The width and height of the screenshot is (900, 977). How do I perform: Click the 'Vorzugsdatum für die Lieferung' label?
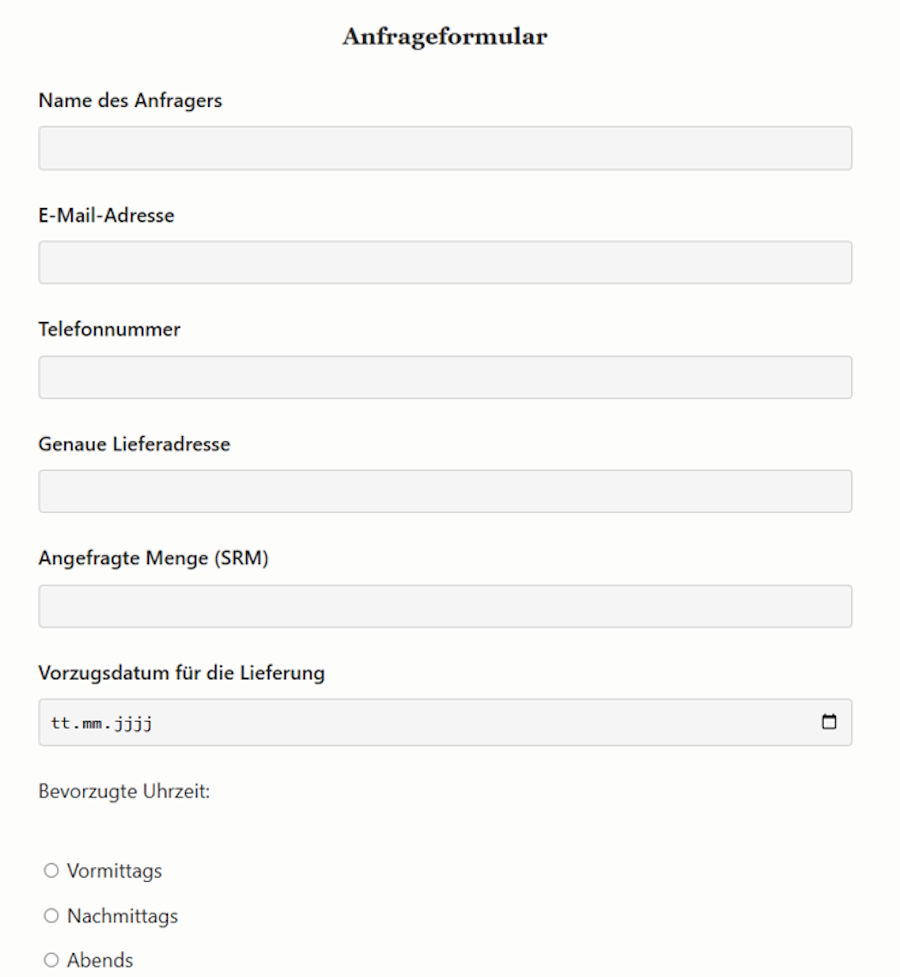(181, 673)
